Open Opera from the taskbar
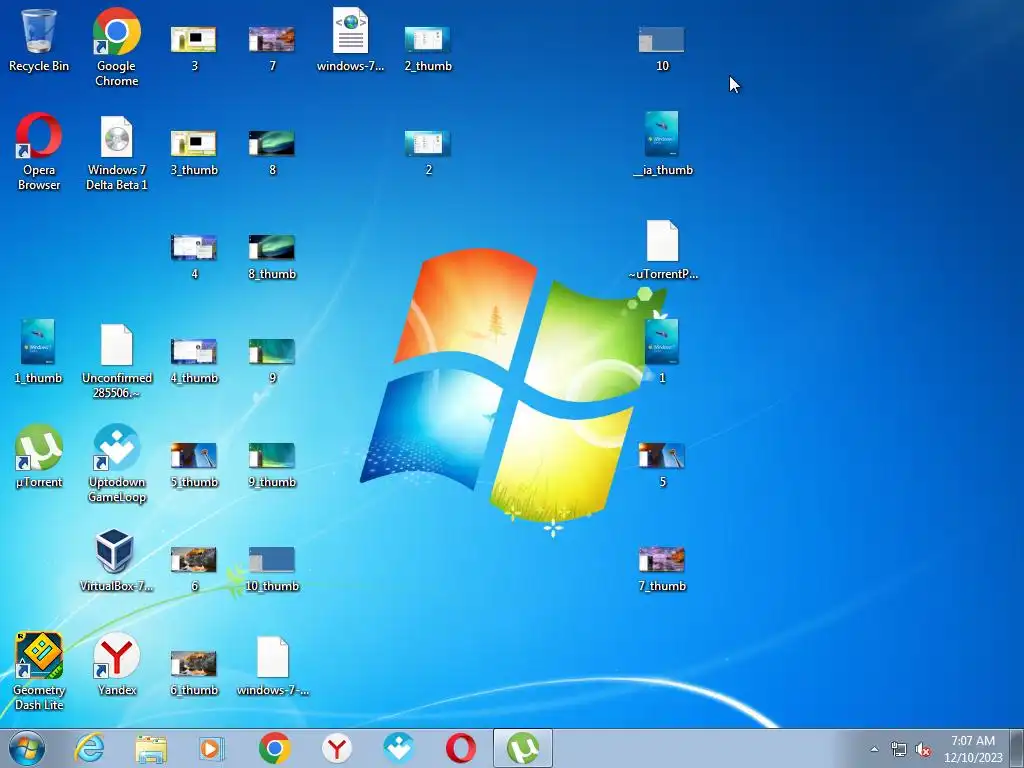This screenshot has width=1024, height=768. pyautogui.click(x=460, y=748)
